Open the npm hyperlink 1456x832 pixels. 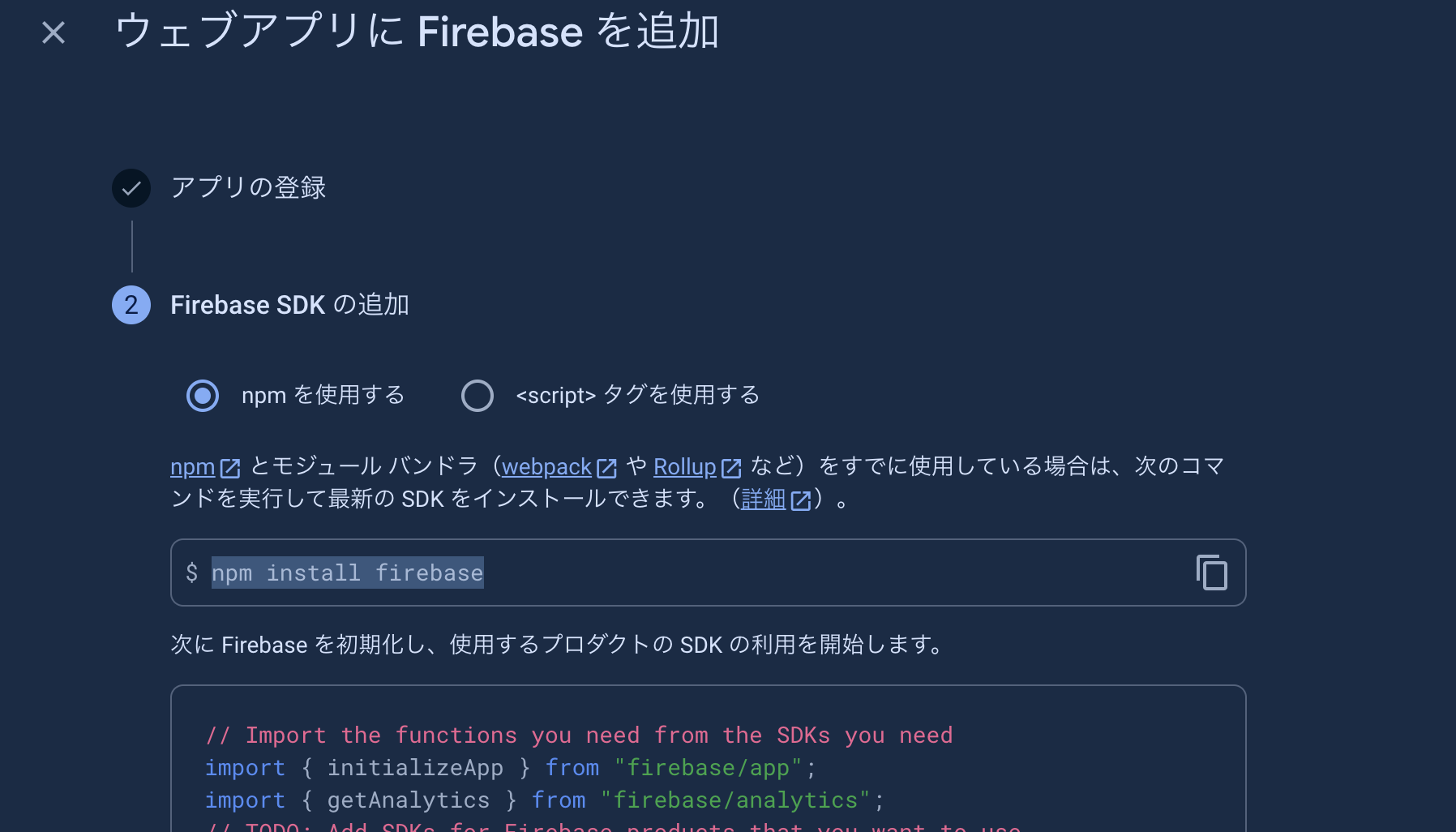(191, 466)
